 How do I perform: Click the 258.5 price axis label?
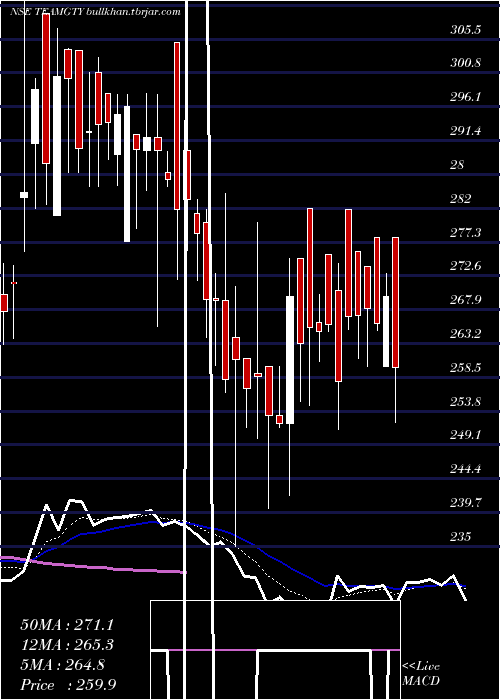point(465,368)
